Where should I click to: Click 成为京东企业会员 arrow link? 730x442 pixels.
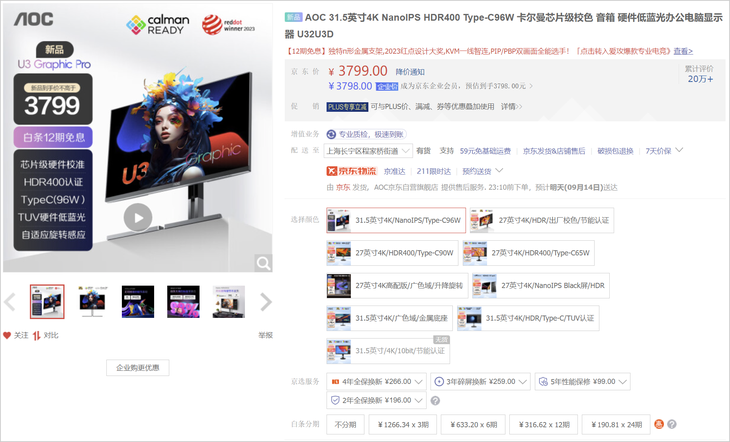[x=466, y=86]
